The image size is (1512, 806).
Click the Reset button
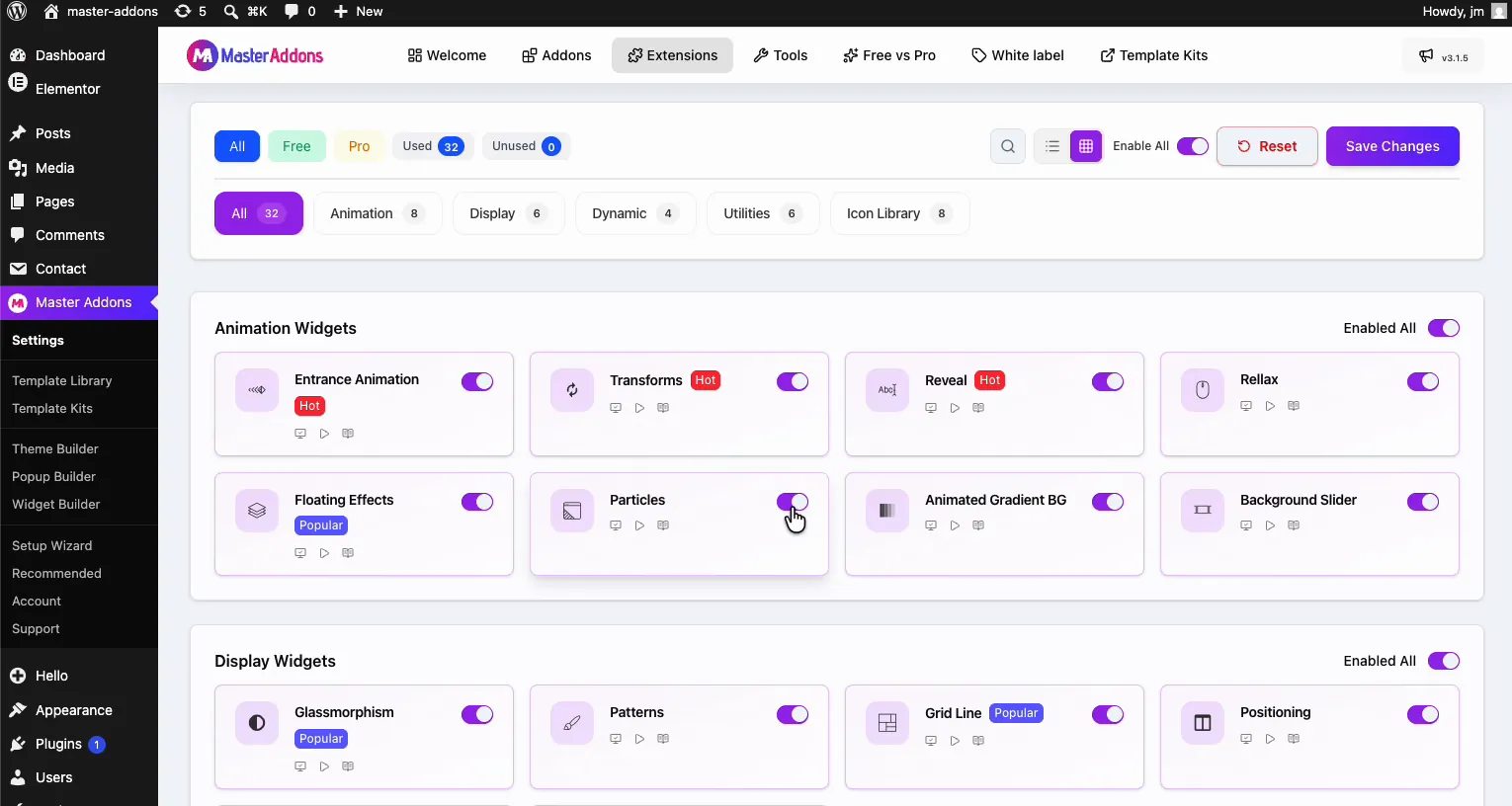(x=1267, y=146)
